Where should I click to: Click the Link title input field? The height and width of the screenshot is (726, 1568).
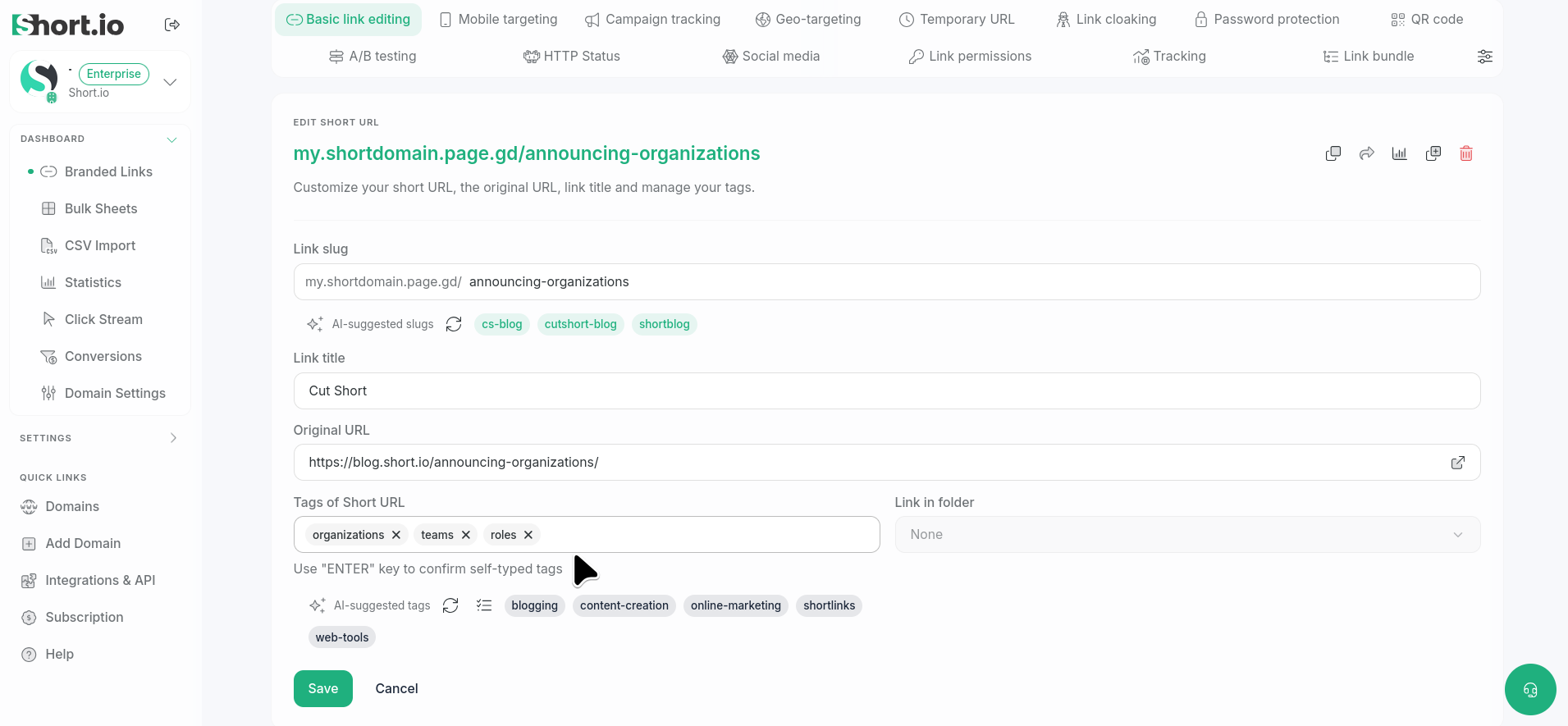click(x=887, y=391)
